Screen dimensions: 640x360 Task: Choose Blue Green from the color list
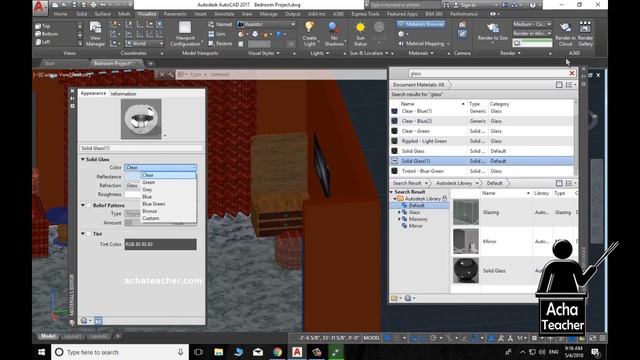point(153,204)
